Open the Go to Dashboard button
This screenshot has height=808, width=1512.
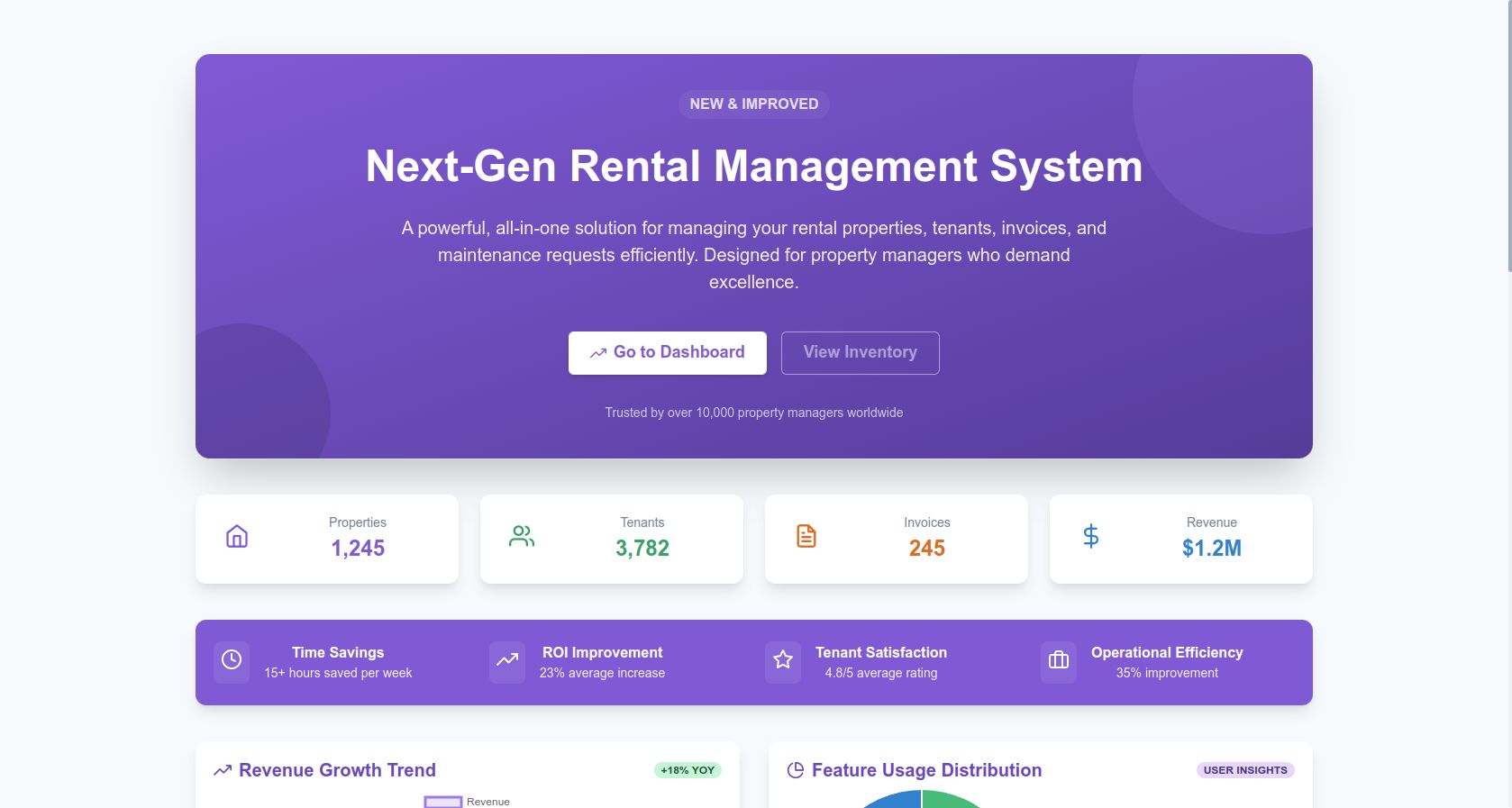point(668,353)
